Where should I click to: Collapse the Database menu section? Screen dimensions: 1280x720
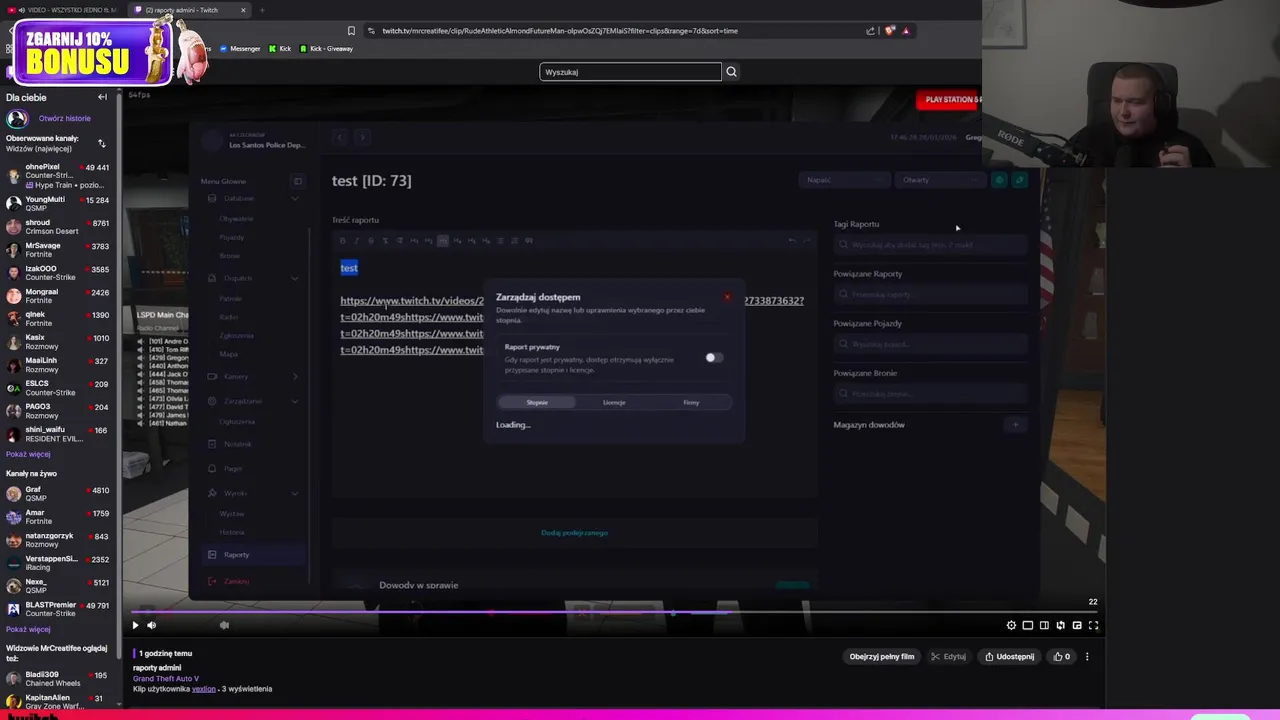click(x=294, y=199)
